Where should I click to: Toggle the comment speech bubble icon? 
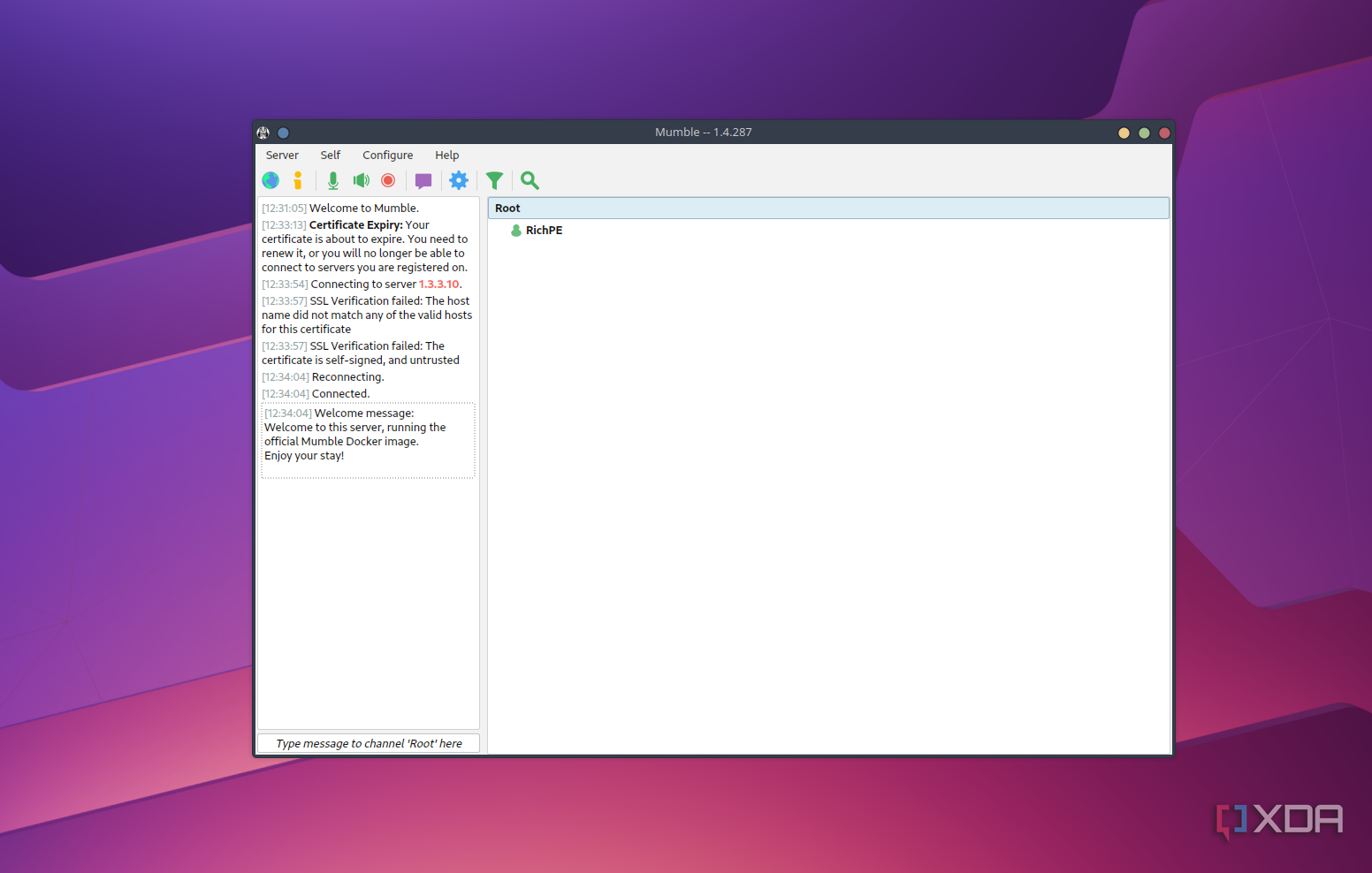pos(423,180)
